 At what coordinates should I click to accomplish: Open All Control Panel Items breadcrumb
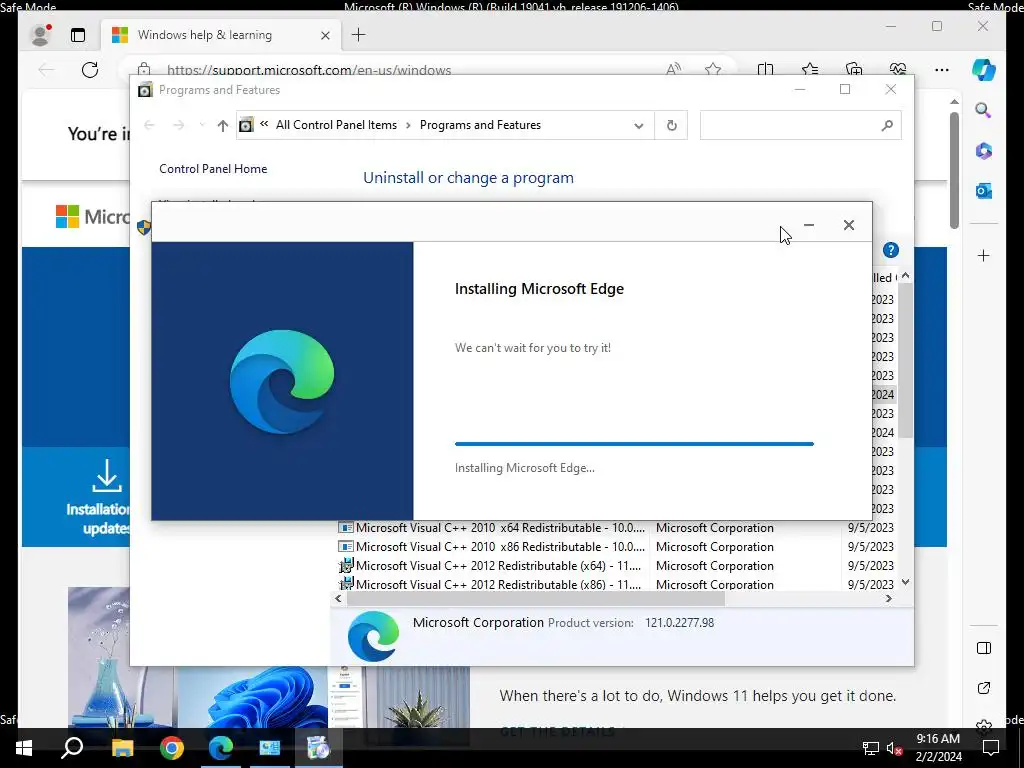click(336, 125)
